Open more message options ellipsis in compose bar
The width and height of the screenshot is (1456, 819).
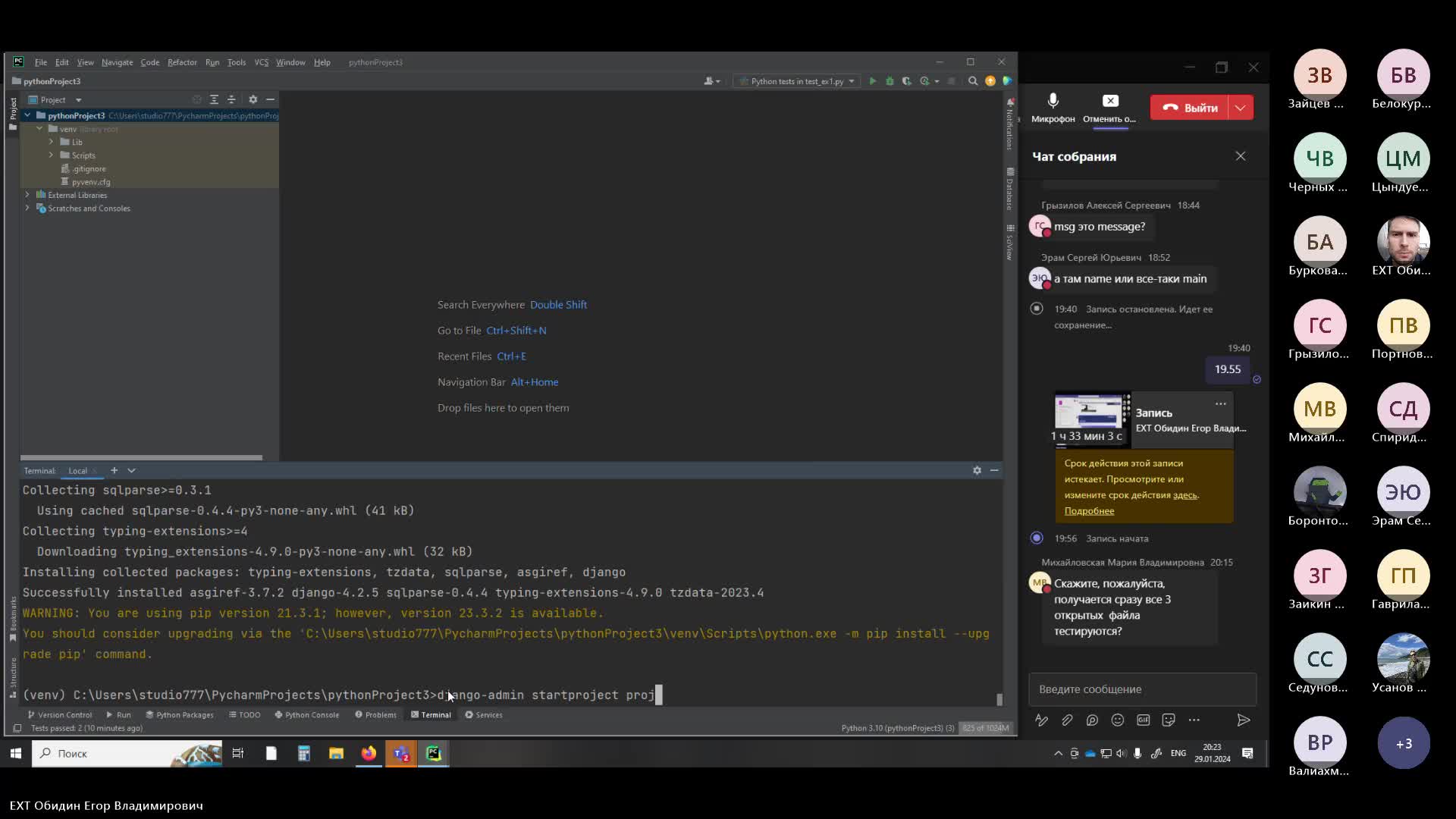[1194, 720]
